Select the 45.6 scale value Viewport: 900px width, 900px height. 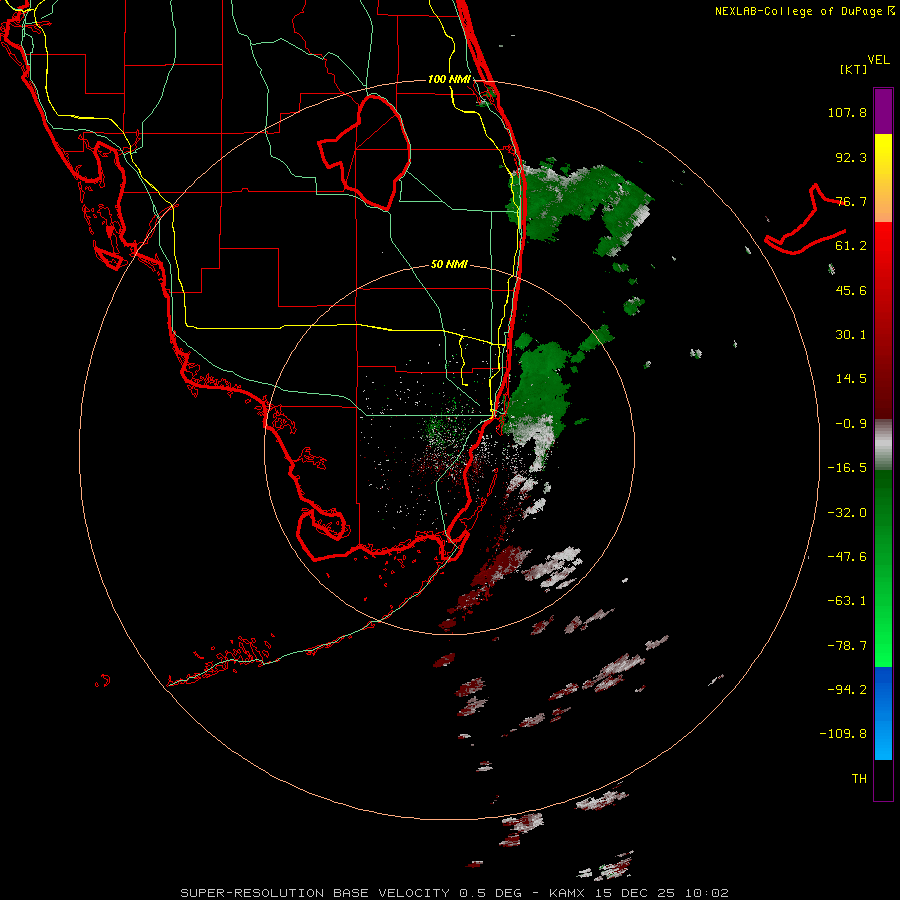point(851,290)
